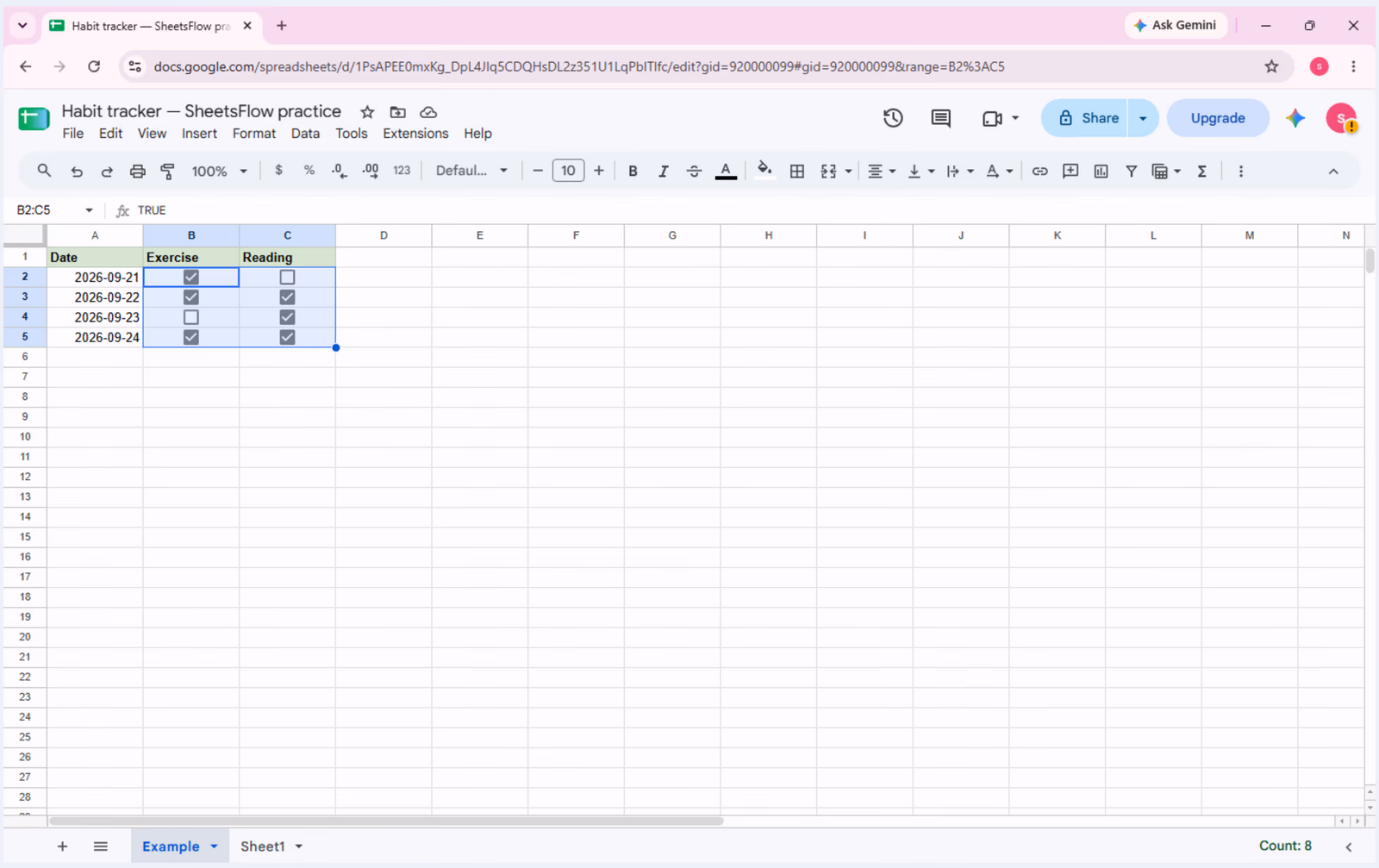Image resolution: width=1379 pixels, height=868 pixels.
Task: Open the Format menu
Action: (x=254, y=134)
